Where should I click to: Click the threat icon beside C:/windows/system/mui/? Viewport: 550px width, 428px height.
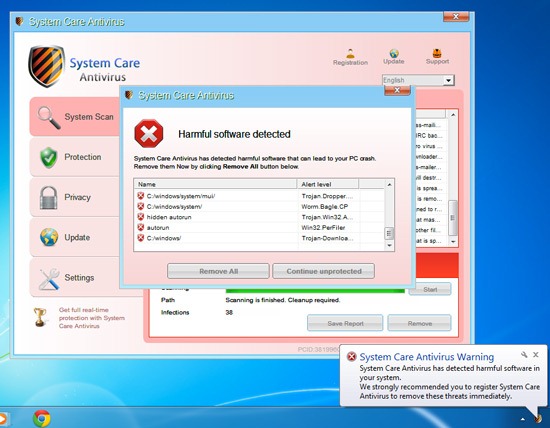coord(141,196)
